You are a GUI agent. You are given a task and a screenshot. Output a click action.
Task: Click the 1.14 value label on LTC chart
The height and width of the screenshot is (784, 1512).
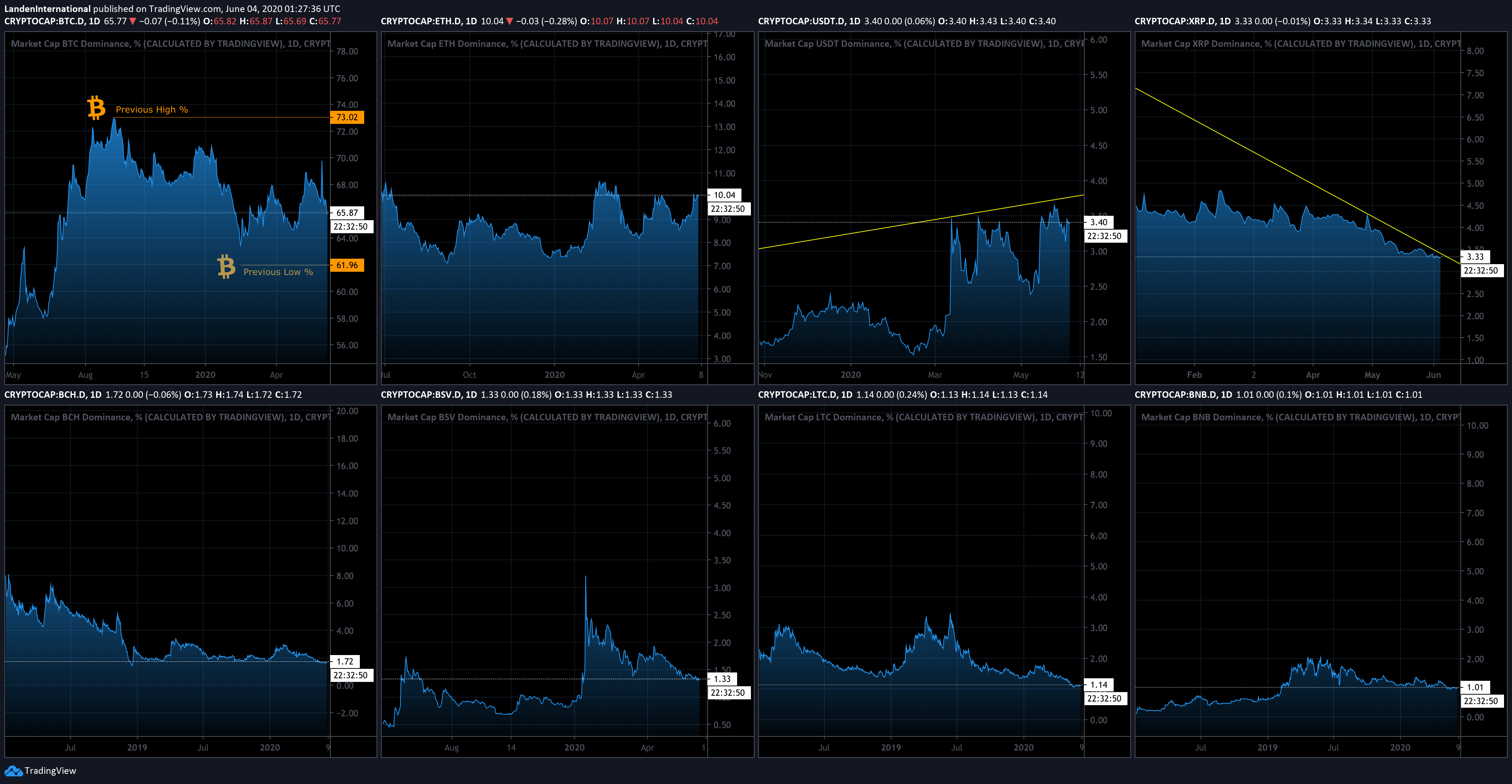[1099, 685]
